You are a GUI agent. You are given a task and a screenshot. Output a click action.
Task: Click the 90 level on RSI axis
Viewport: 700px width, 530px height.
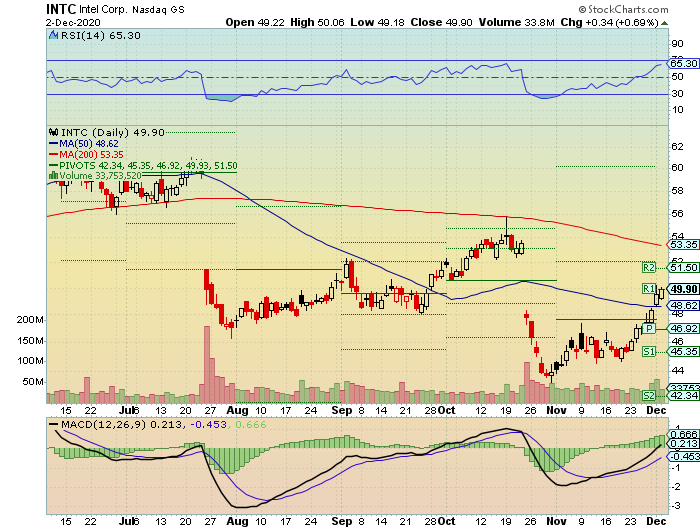(x=677, y=44)
